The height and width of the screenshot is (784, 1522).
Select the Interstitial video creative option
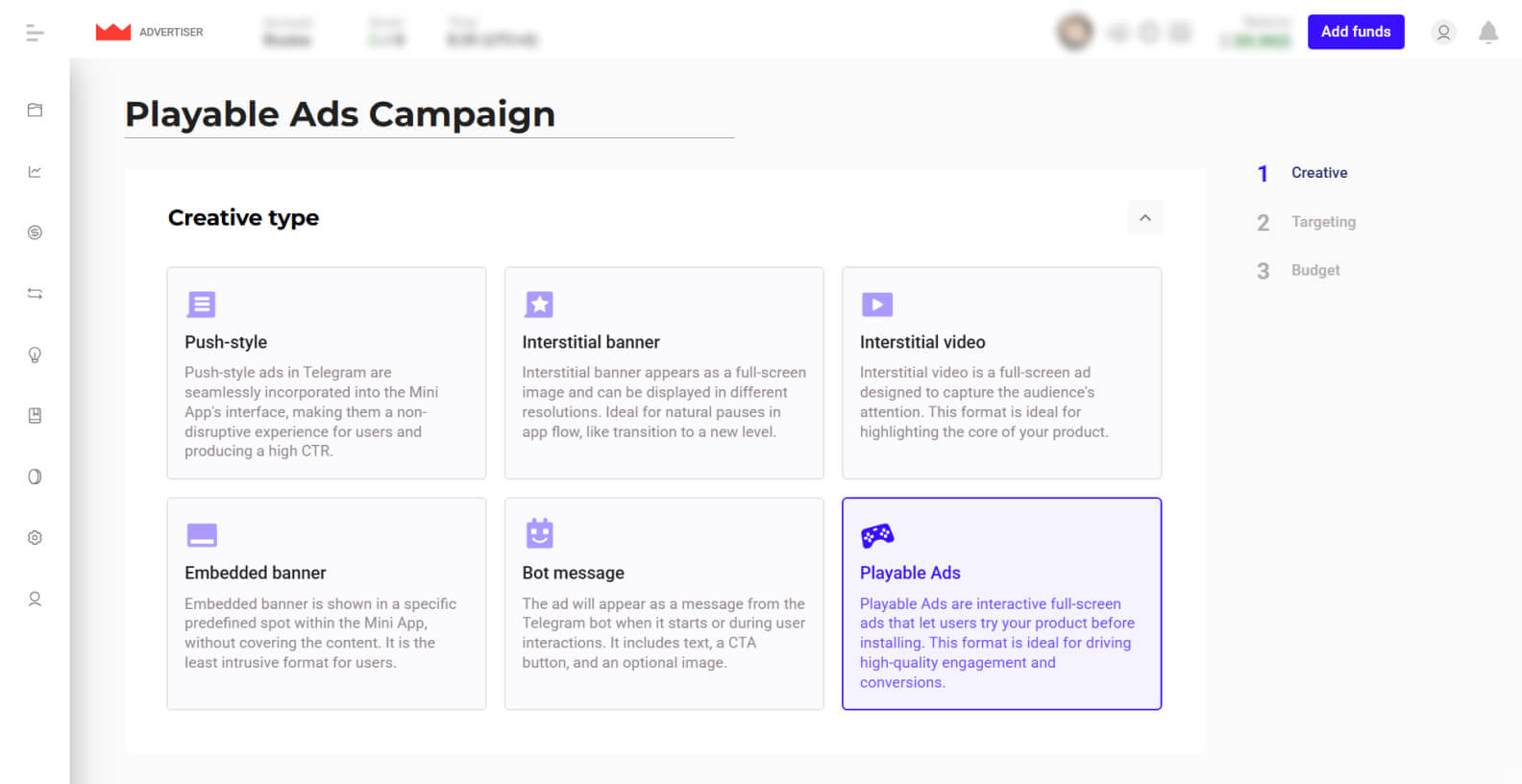[x=1001, y=373]
